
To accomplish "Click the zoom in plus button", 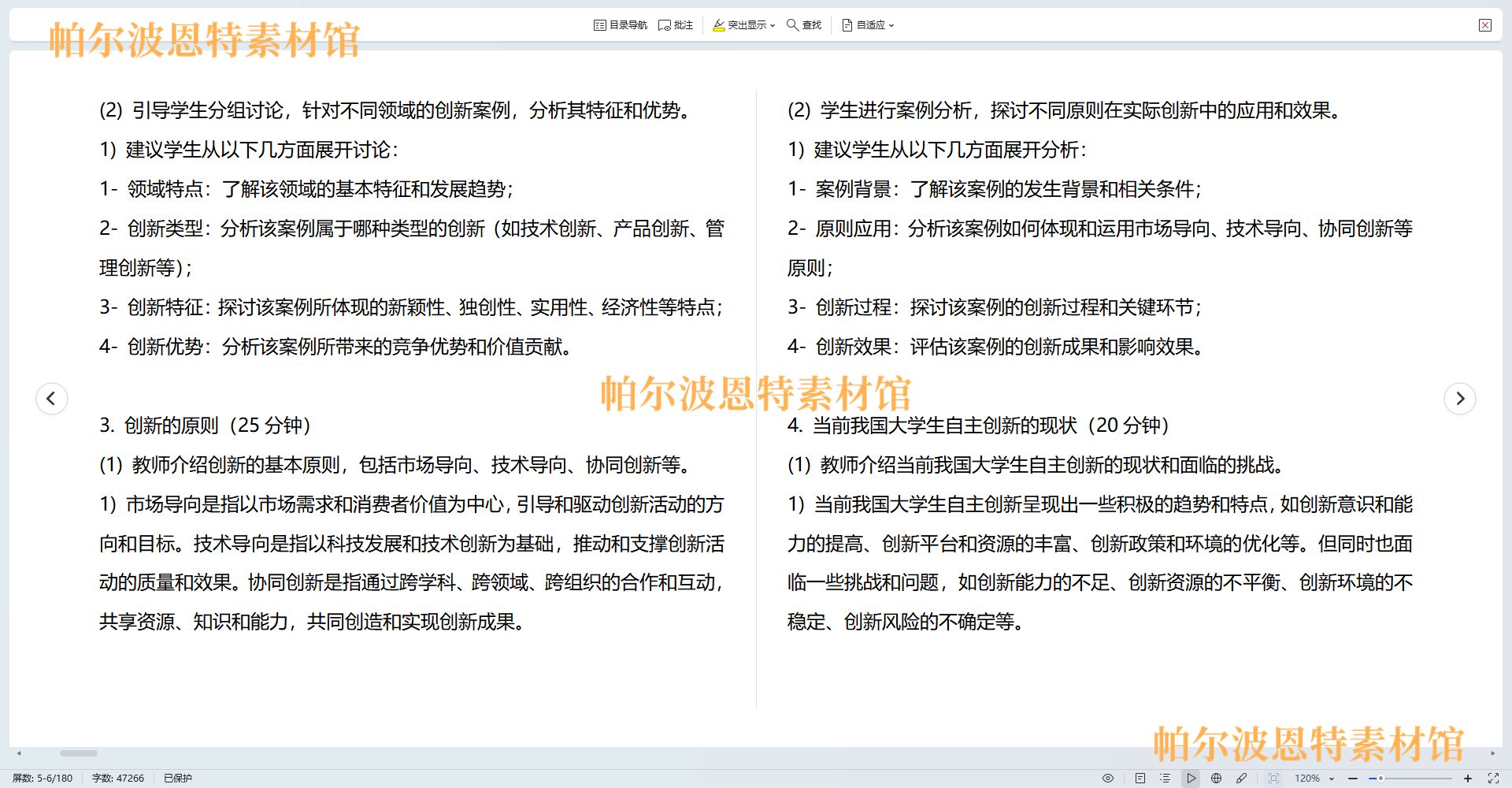I will click(x=1468, y=778).
